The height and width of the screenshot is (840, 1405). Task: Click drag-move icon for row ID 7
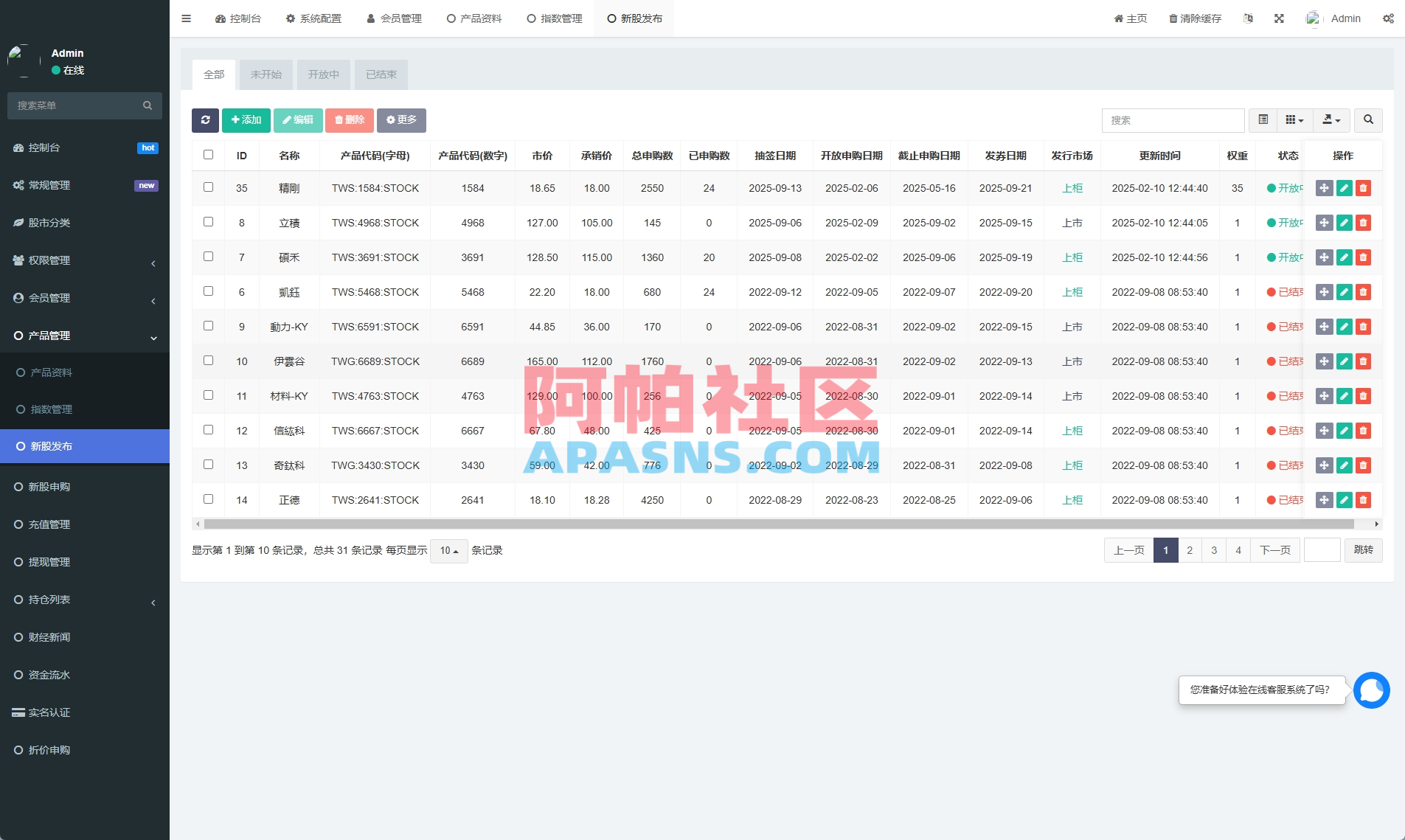point(1324,257)
